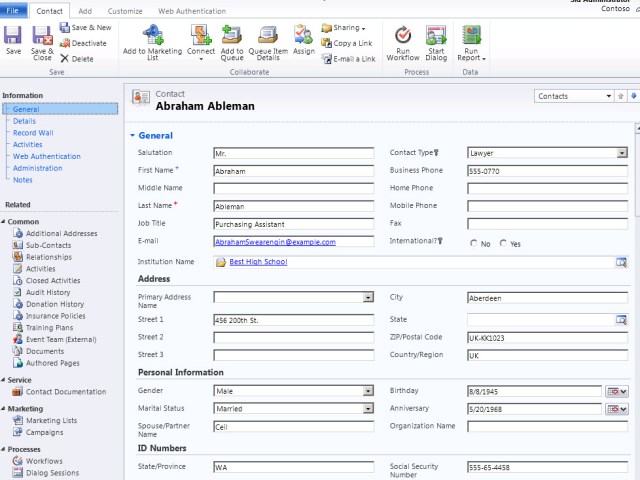
Task: Open the Marital Status dropdown
Action: [x=368, y=408]
